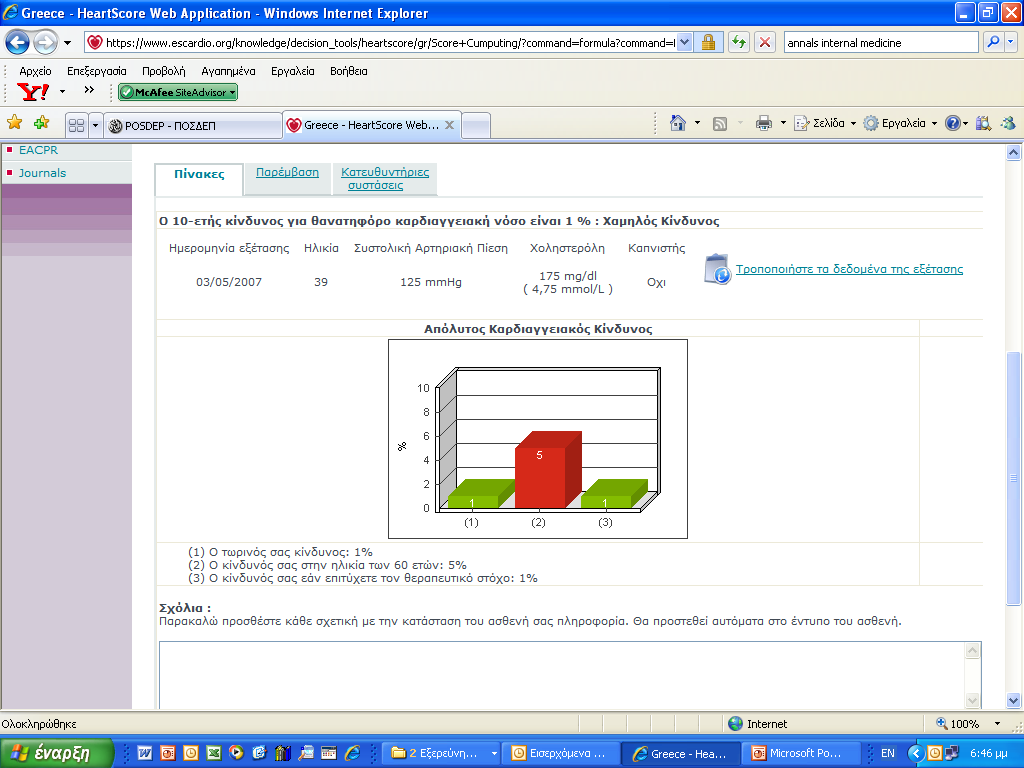Go back with the browser Back arrow
Viewport: 1024px width, 768px height.
18,43
